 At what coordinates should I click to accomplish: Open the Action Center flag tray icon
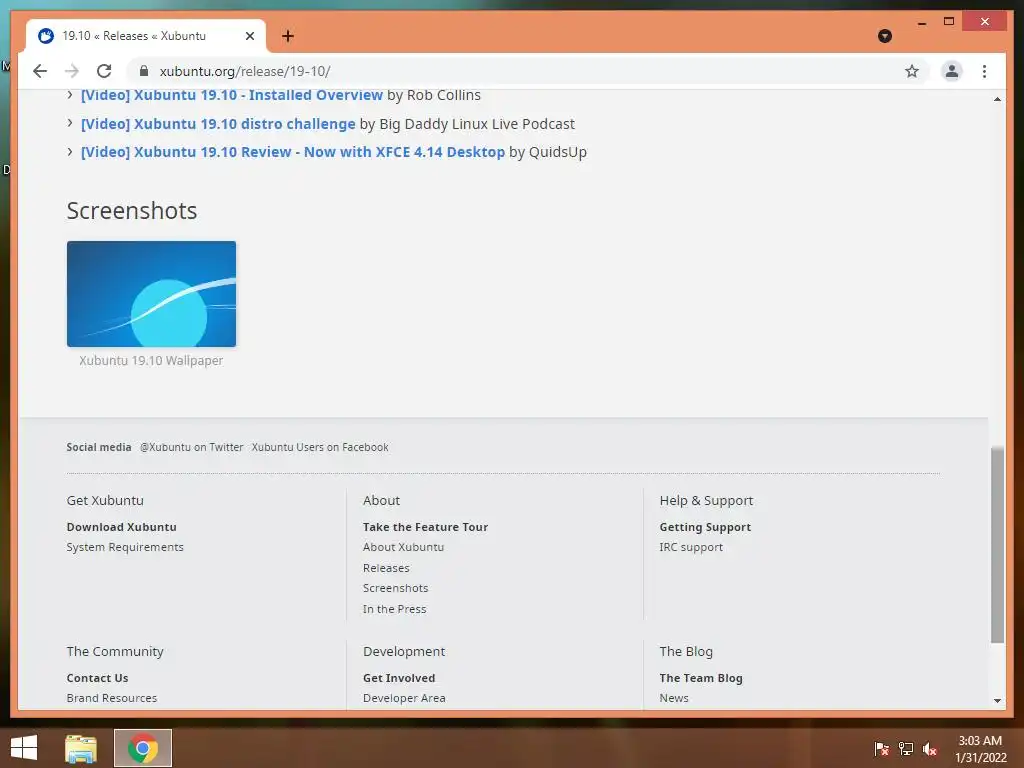pos(881,749)
